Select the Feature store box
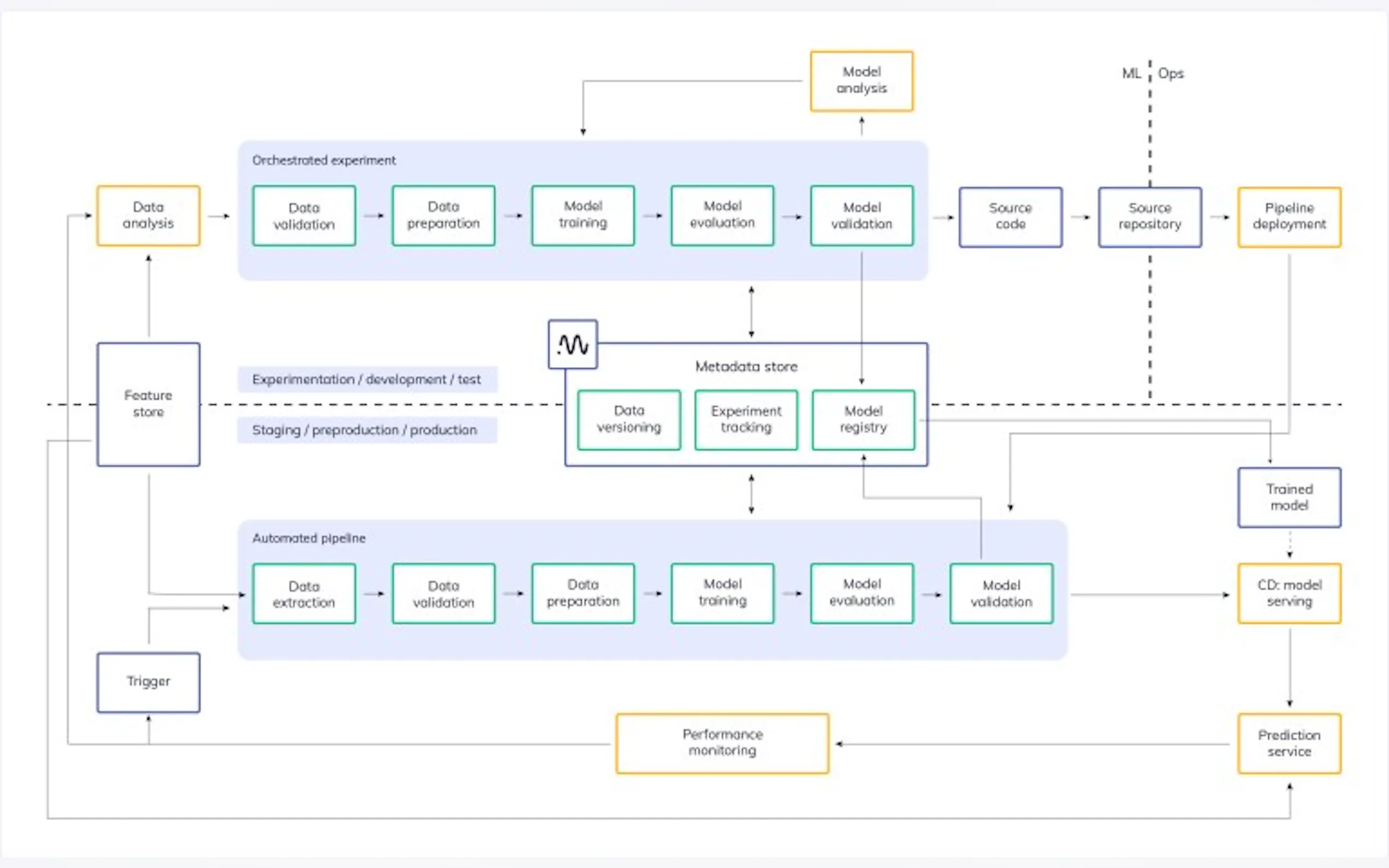1389x868 pixels. pyautogui.click(x=148, y=404)
